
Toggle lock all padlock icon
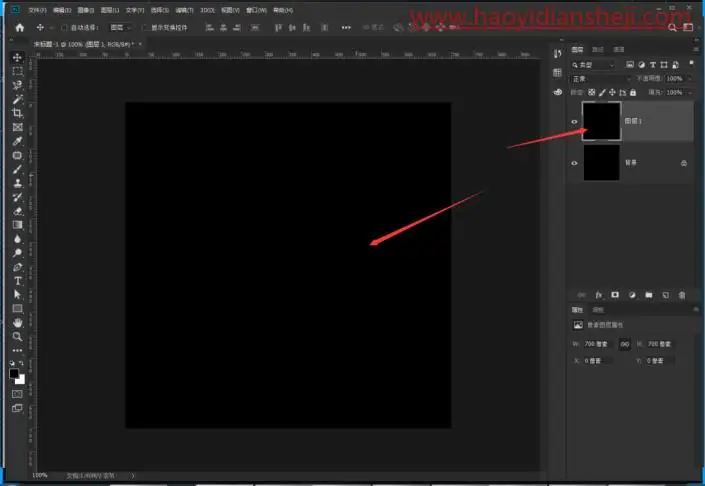tap(633, 92)
